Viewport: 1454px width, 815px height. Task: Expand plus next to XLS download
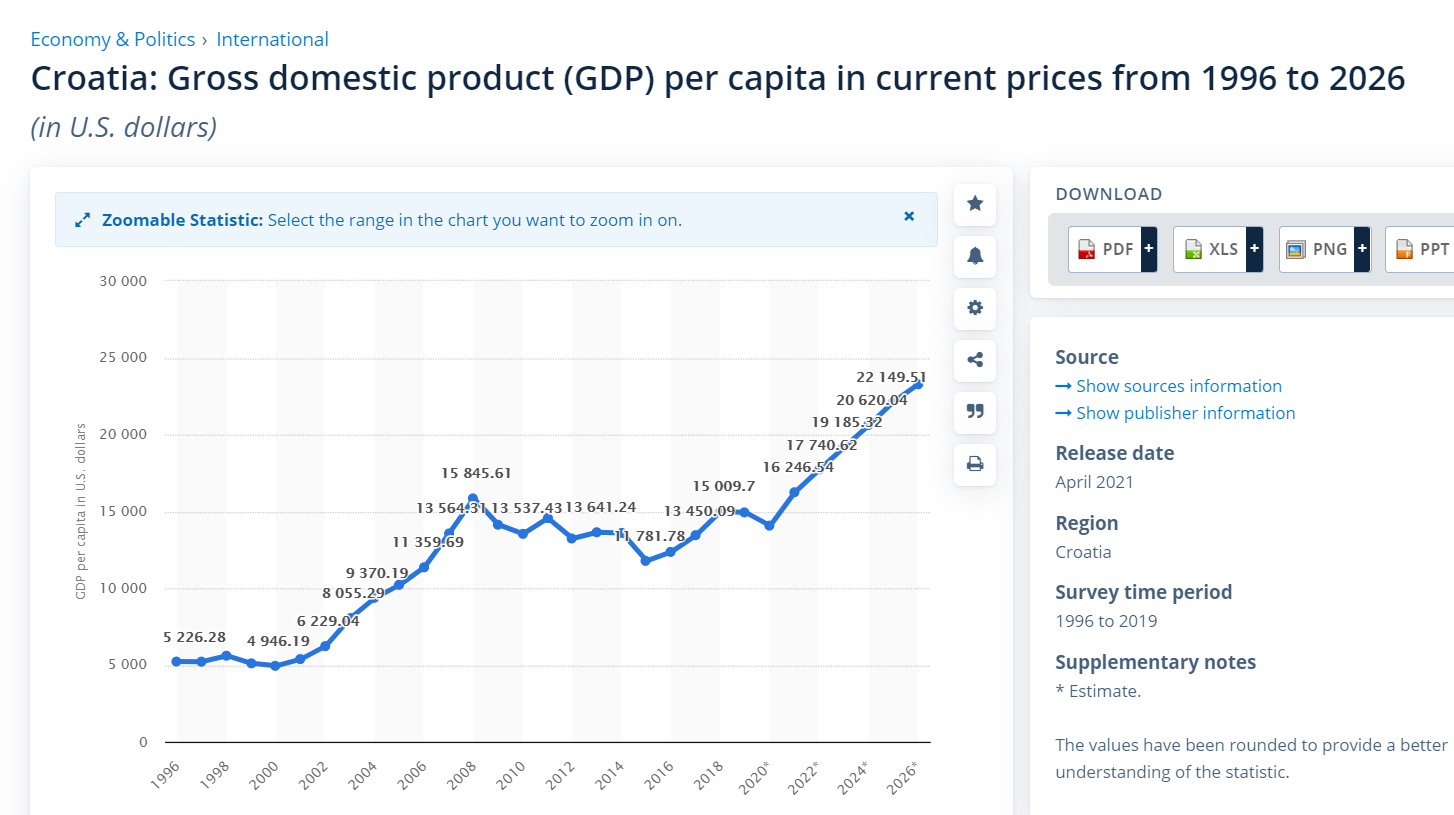1254,250
